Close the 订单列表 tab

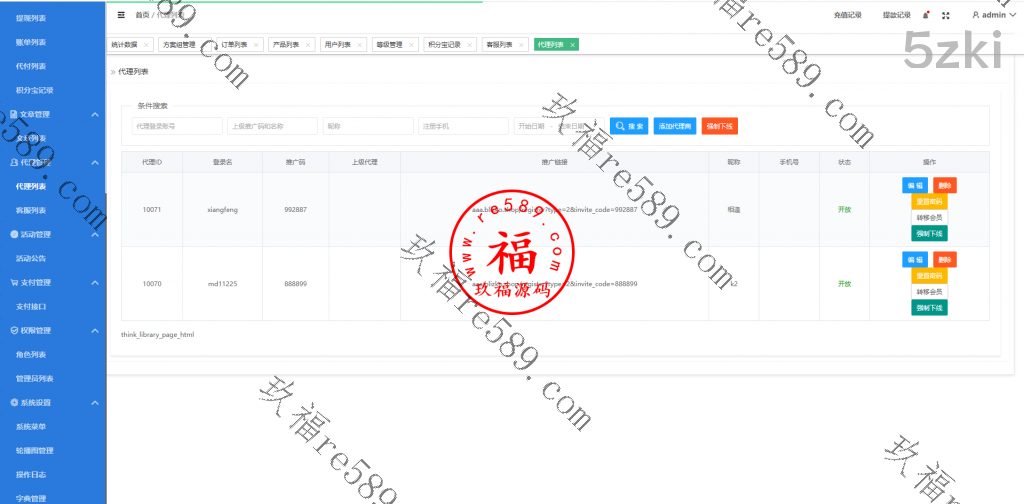coord(257,45)
